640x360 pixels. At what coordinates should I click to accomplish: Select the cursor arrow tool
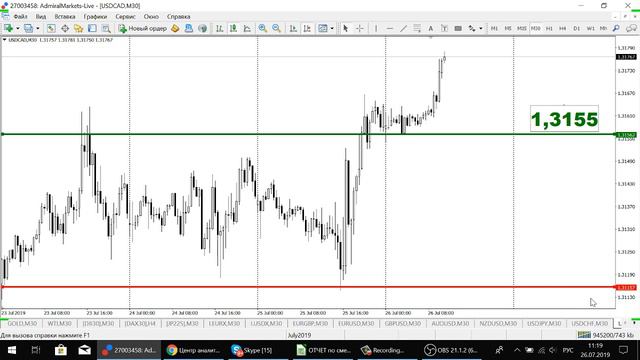346,28
